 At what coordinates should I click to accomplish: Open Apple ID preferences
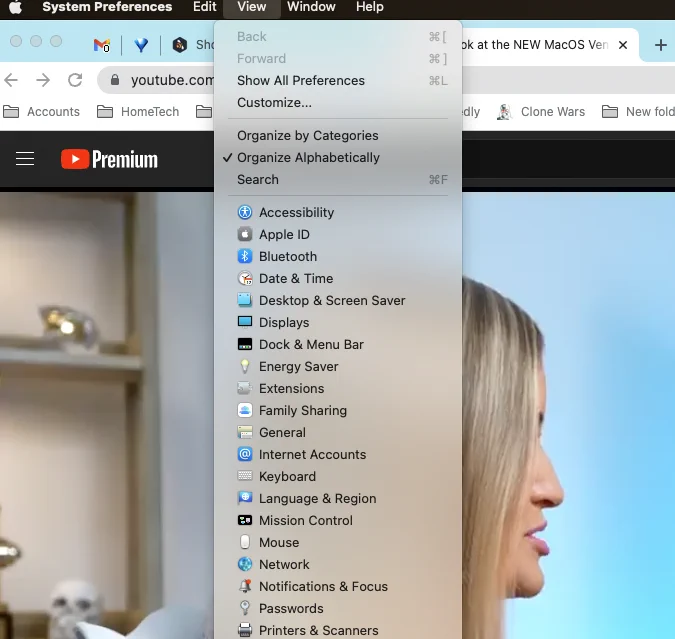[x=338, y=234]
